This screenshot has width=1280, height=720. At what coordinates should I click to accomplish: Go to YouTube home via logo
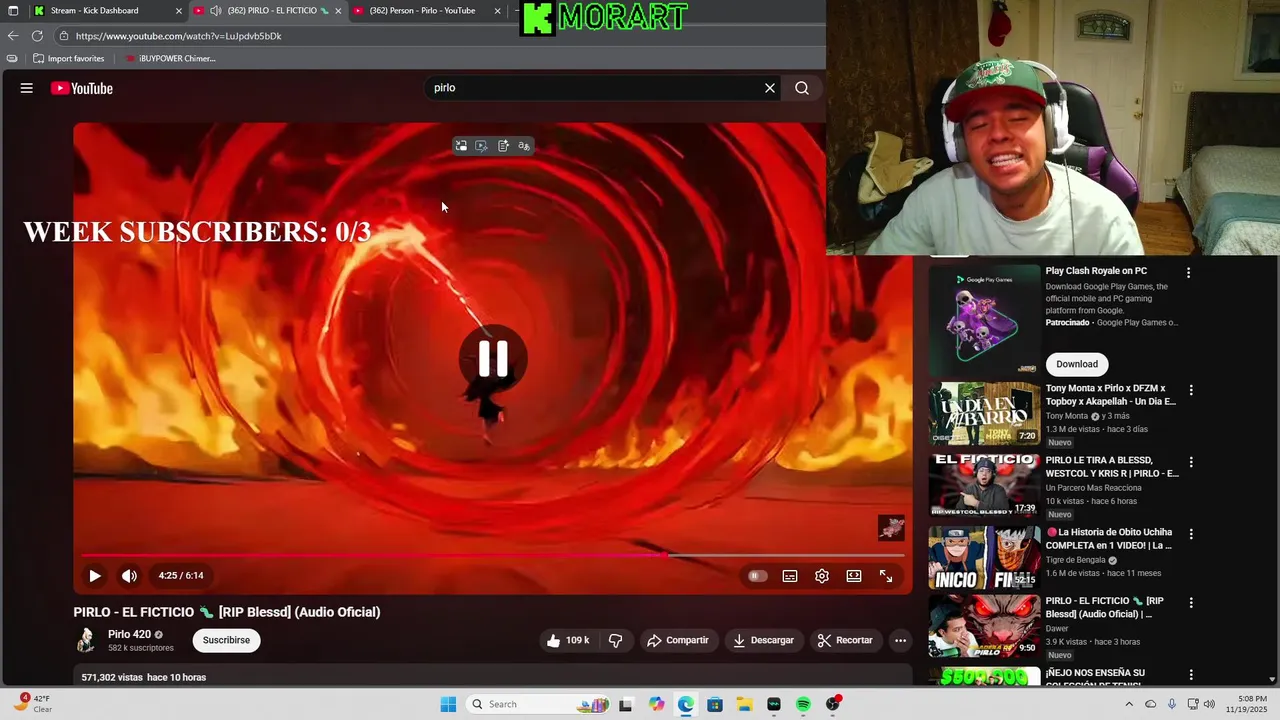point(82,88)
